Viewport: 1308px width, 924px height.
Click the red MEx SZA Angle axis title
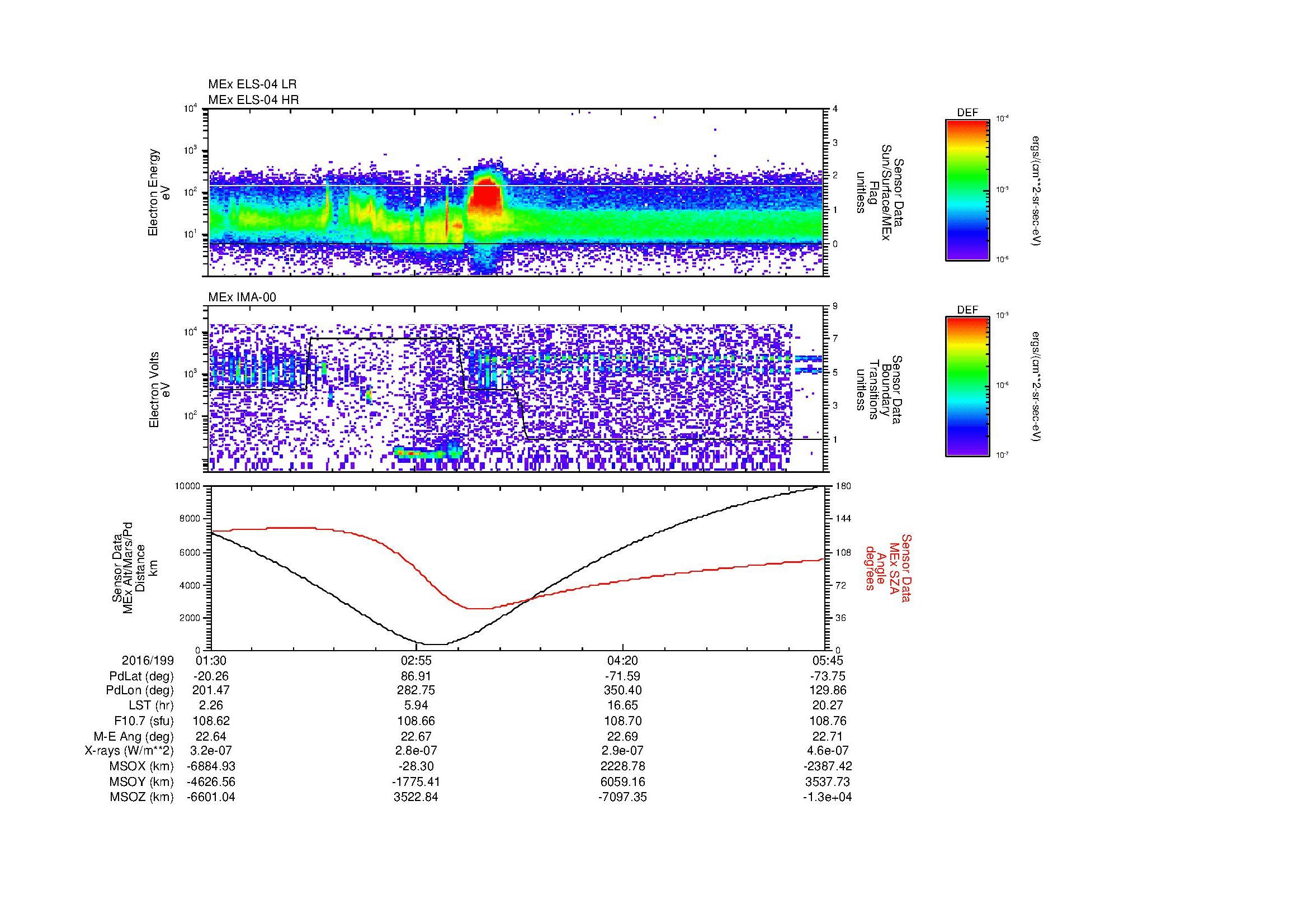pos(889,567)
